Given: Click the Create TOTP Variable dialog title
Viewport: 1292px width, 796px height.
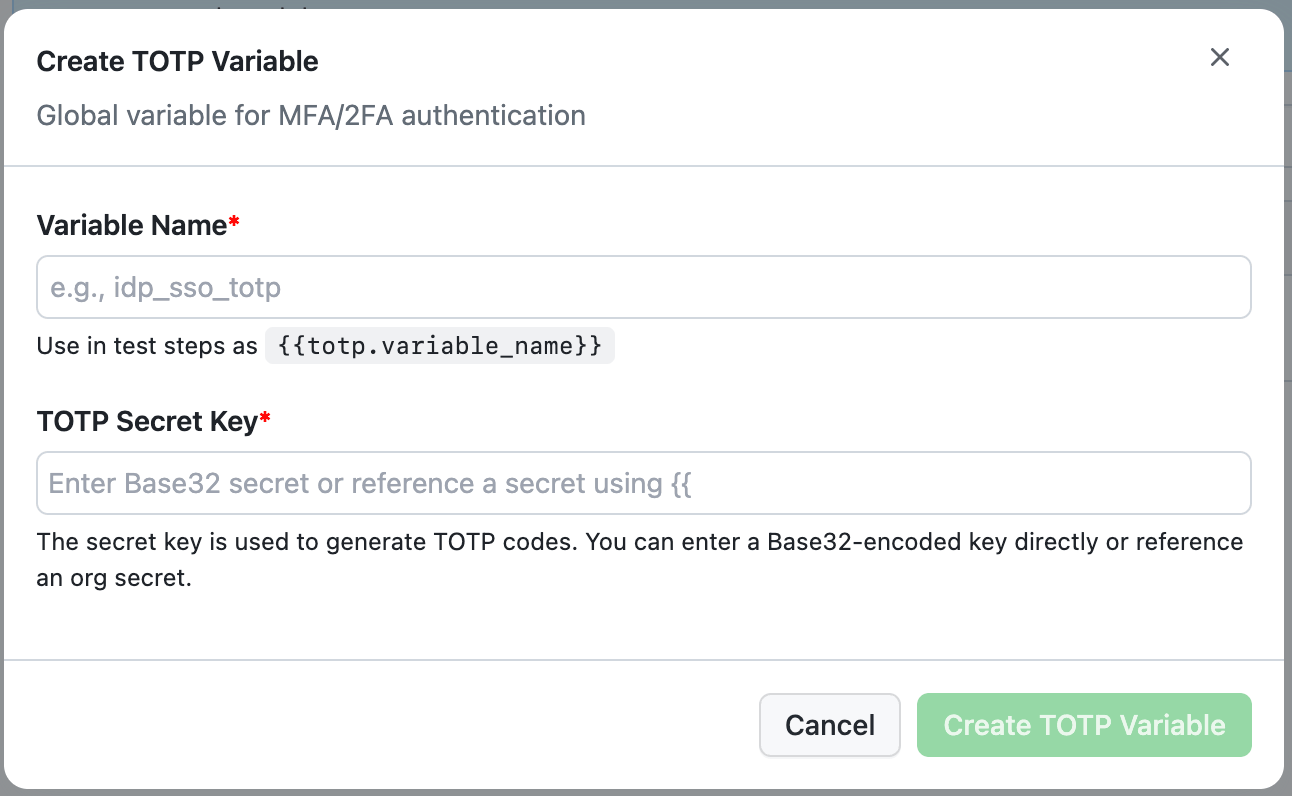Looking at the screenshot, I should pyautogui.click(x=177, y=61).
